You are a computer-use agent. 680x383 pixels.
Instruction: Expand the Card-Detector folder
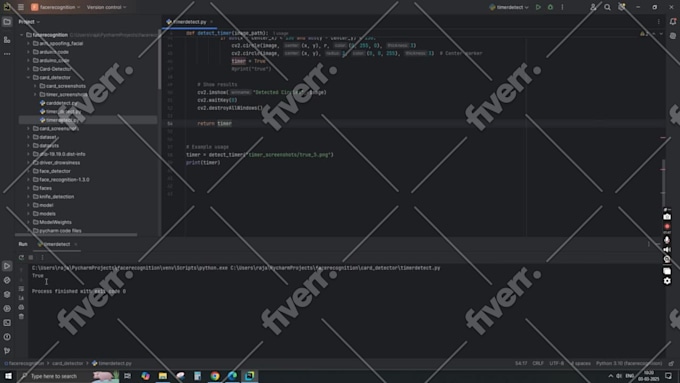coord(29,69)
